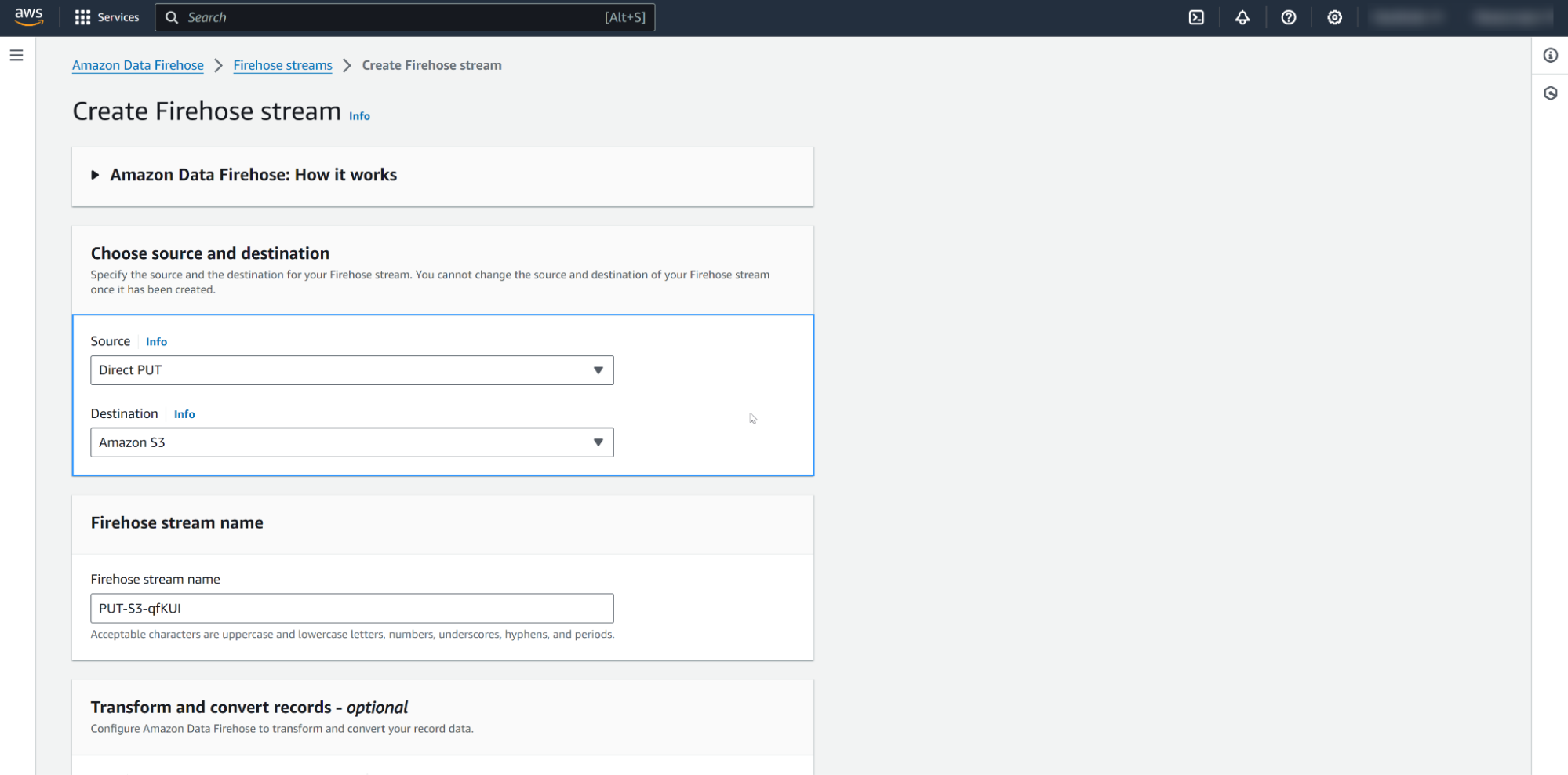
Task: Open the Help menu icon
Action: click(1289, 17)
